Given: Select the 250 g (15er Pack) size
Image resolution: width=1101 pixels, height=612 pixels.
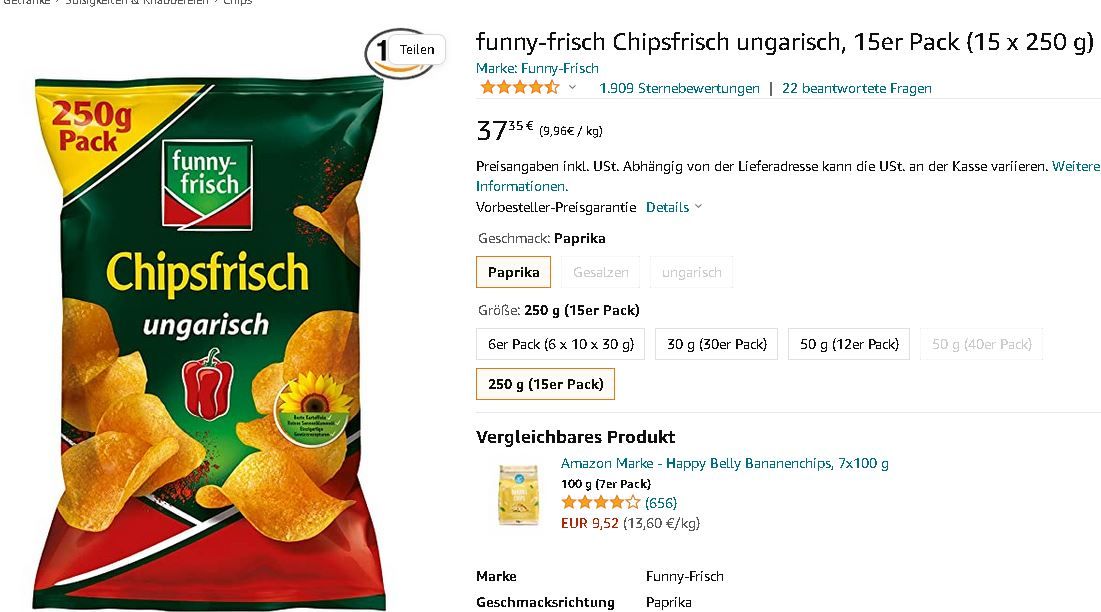Looking at the screenshot, I should tap(546, 384).
